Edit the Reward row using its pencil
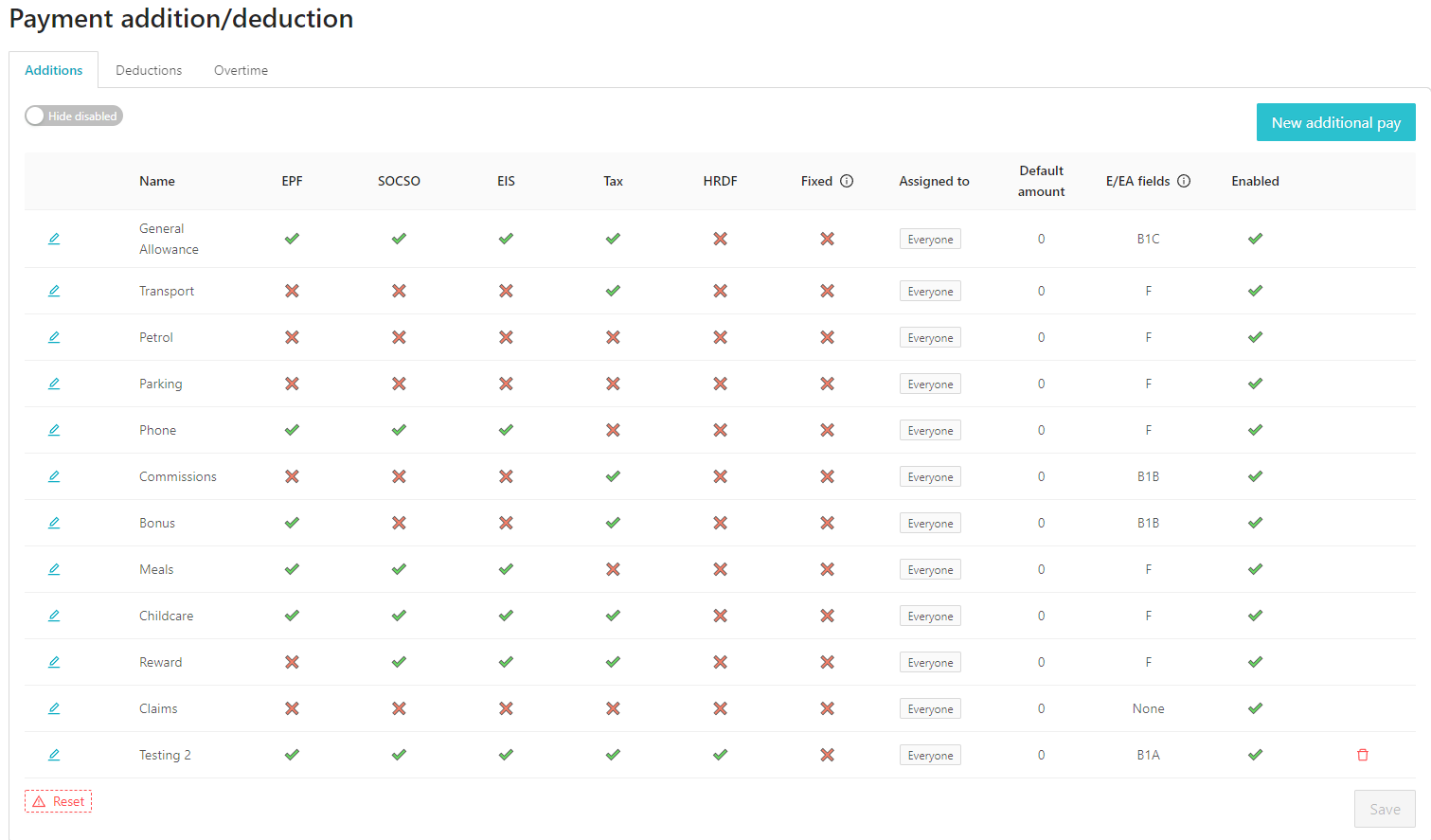The width and height of the screenshot is (1431, 840). (x=54, y=662)
